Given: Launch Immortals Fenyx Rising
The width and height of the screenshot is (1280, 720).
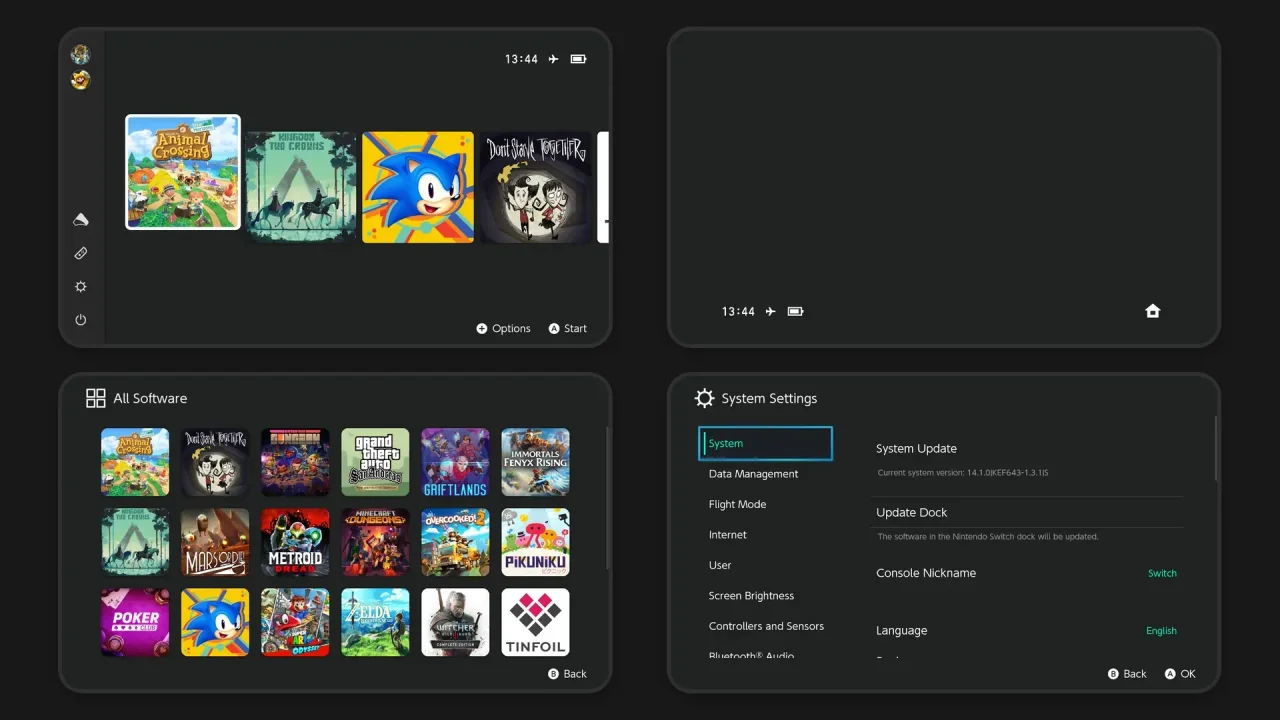Looking at the screenshot, I should point(535,462).
